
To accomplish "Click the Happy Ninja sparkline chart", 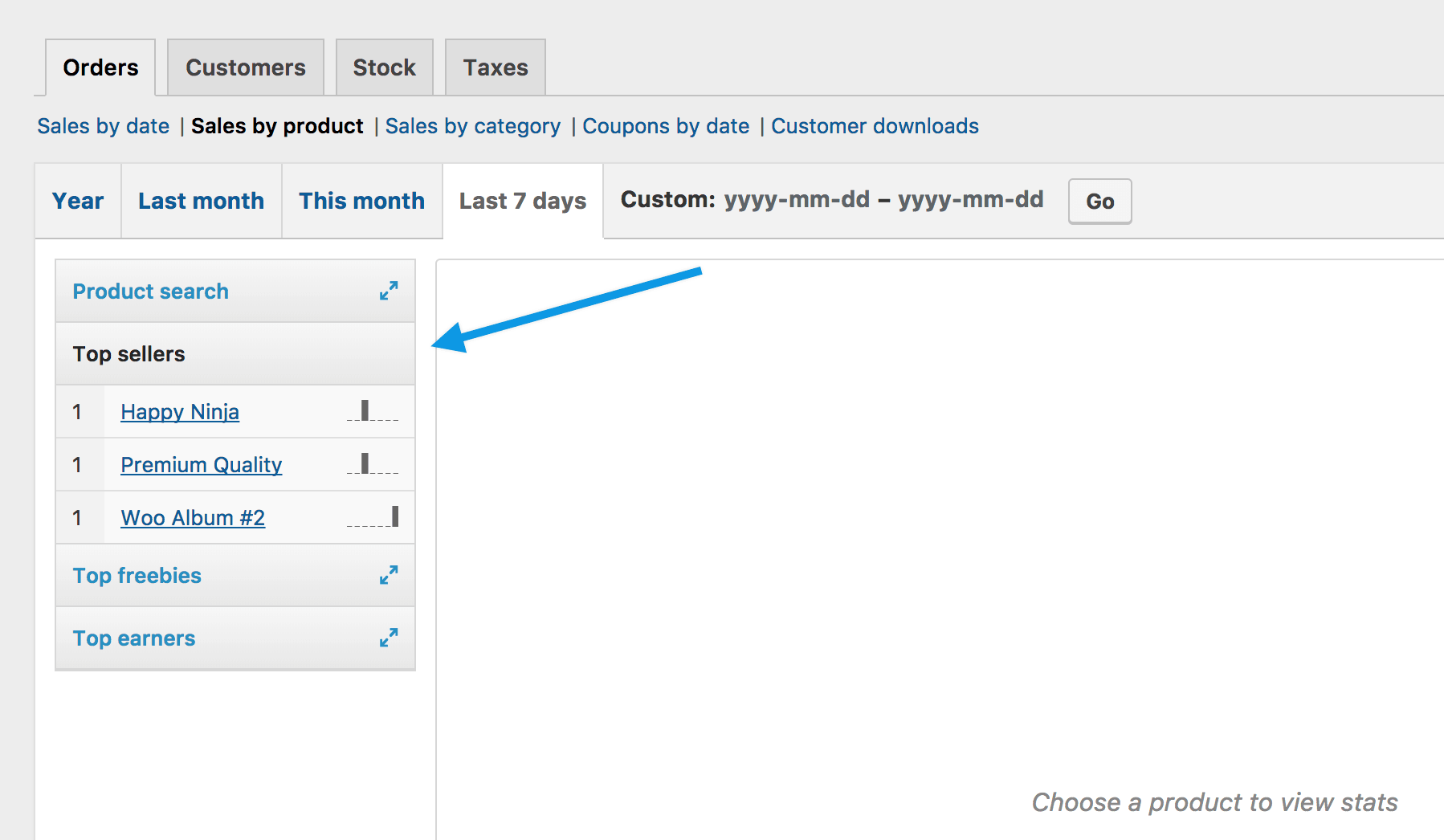I will pyautogui.click(x=373, y=411).
